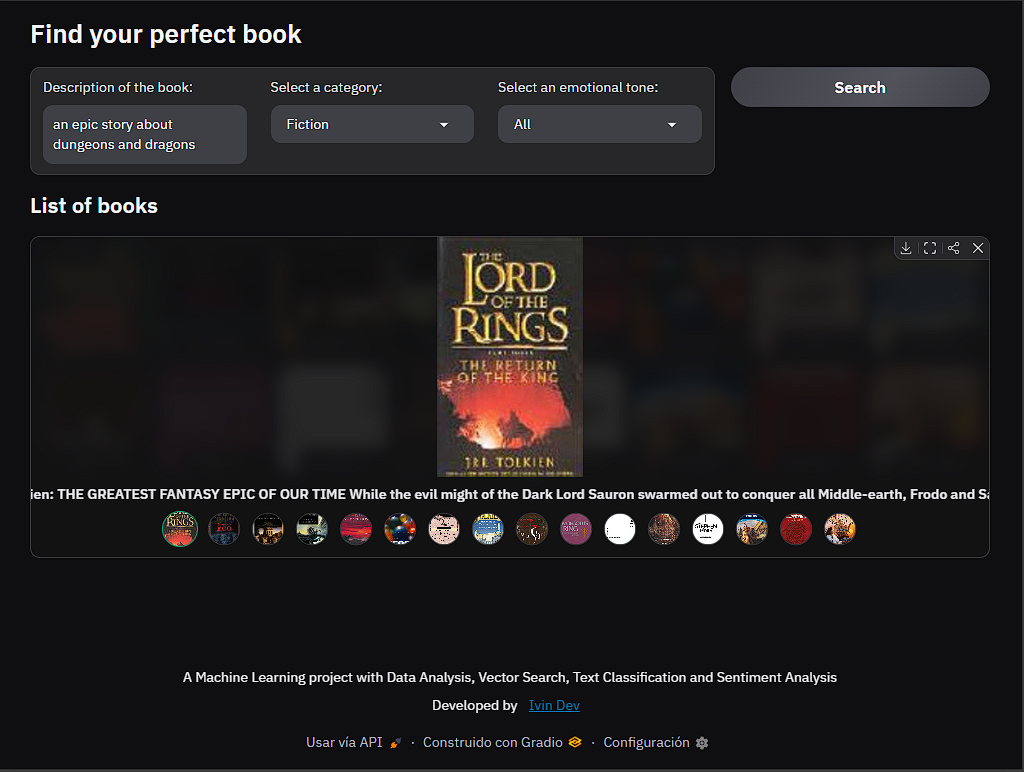Open the Fiction category dropdown

[x=372, y=124]
